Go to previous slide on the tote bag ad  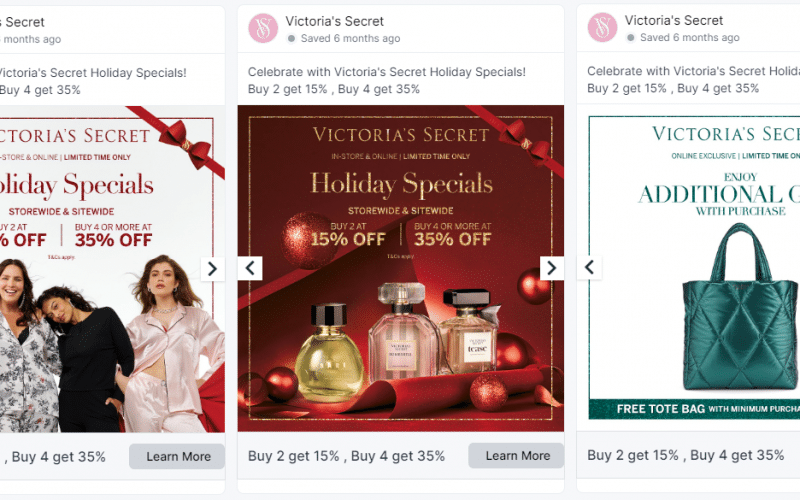pos(590,268)
